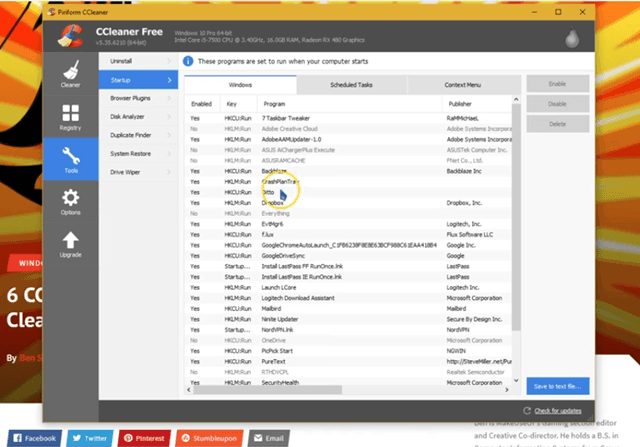Open Drive Wiper tool
This screenshot has height=447, width=640.
click(x=138, y=172)
